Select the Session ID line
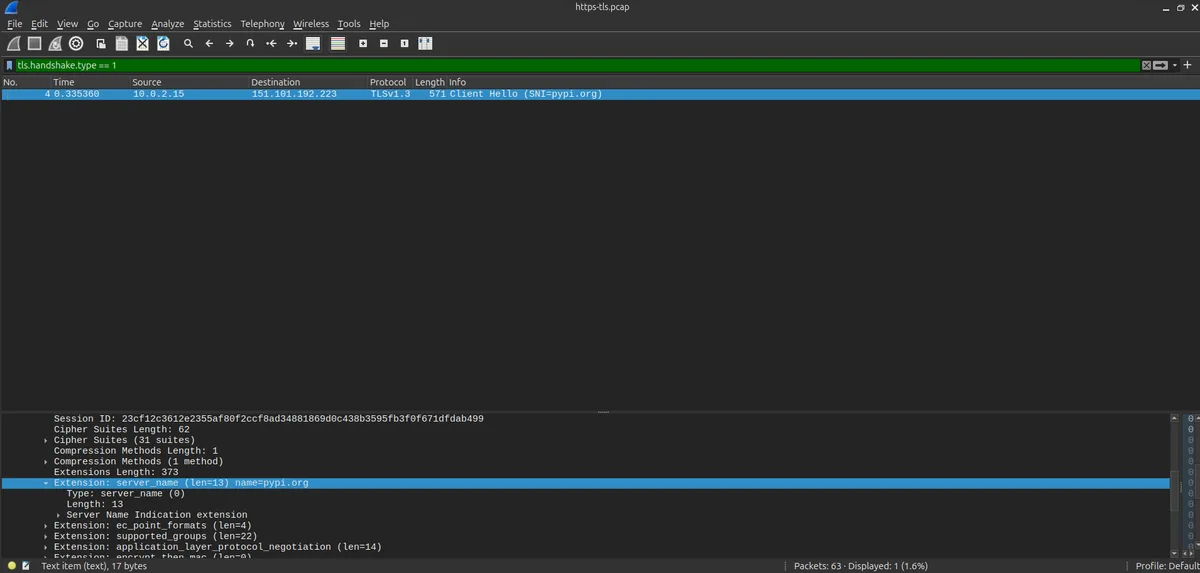 (269, 419)
